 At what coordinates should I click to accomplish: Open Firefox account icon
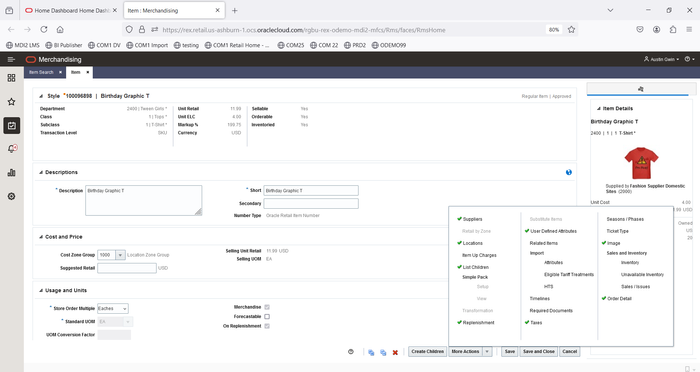656,29
